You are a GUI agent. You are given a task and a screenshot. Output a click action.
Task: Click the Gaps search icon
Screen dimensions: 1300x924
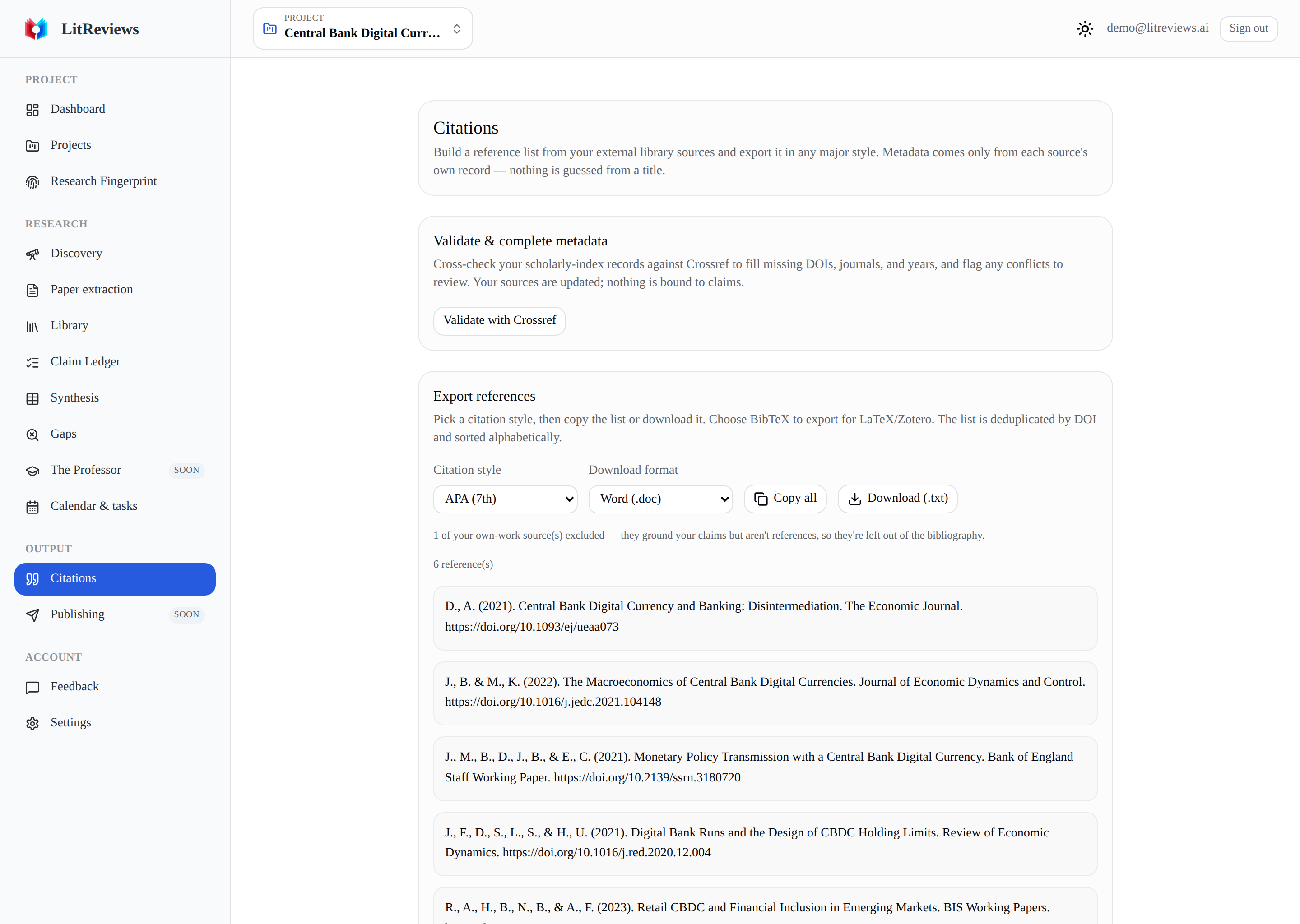tap(32, 434)
